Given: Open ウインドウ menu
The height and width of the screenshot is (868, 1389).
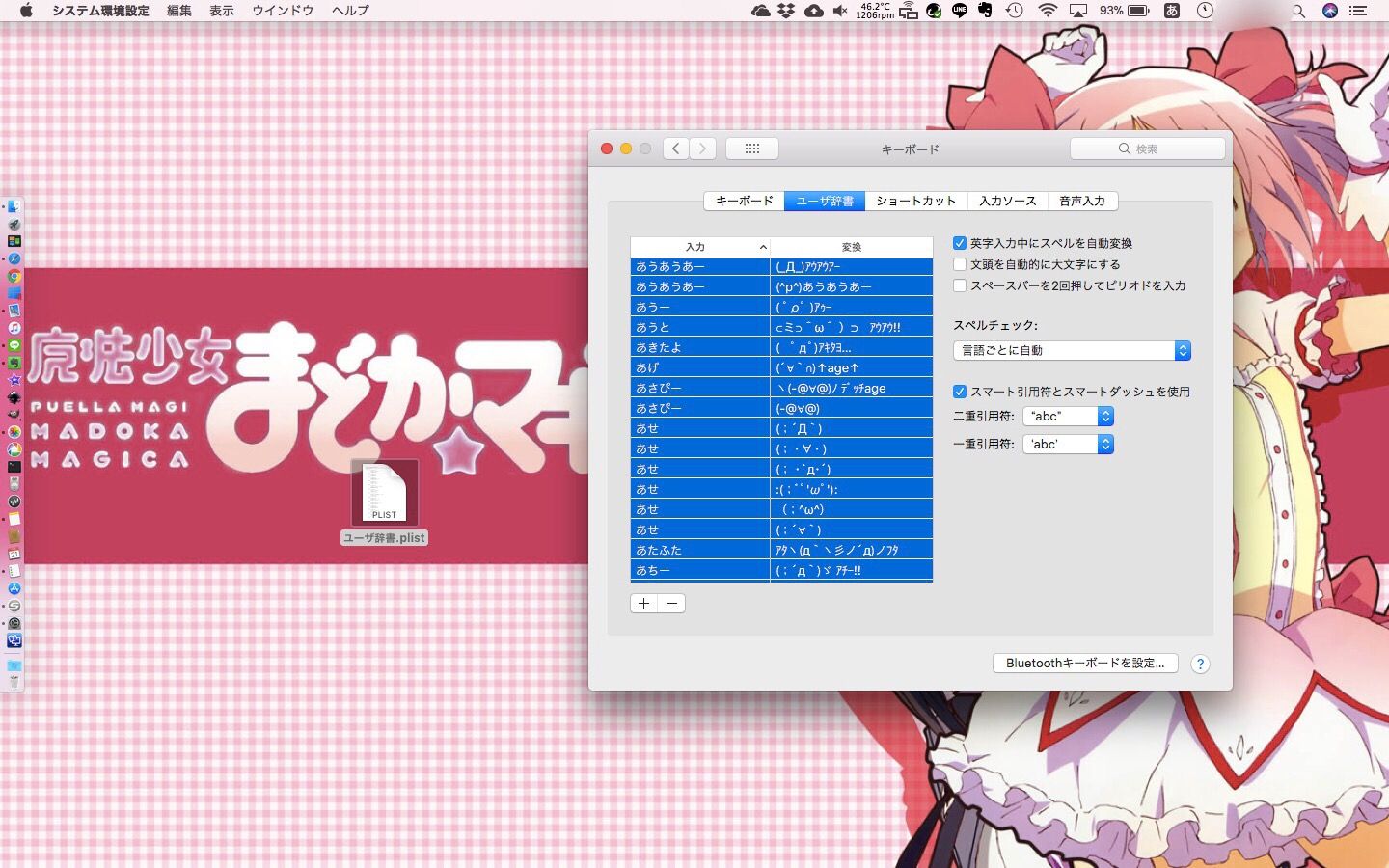Looking at the screenshot, I should point(283,11).
